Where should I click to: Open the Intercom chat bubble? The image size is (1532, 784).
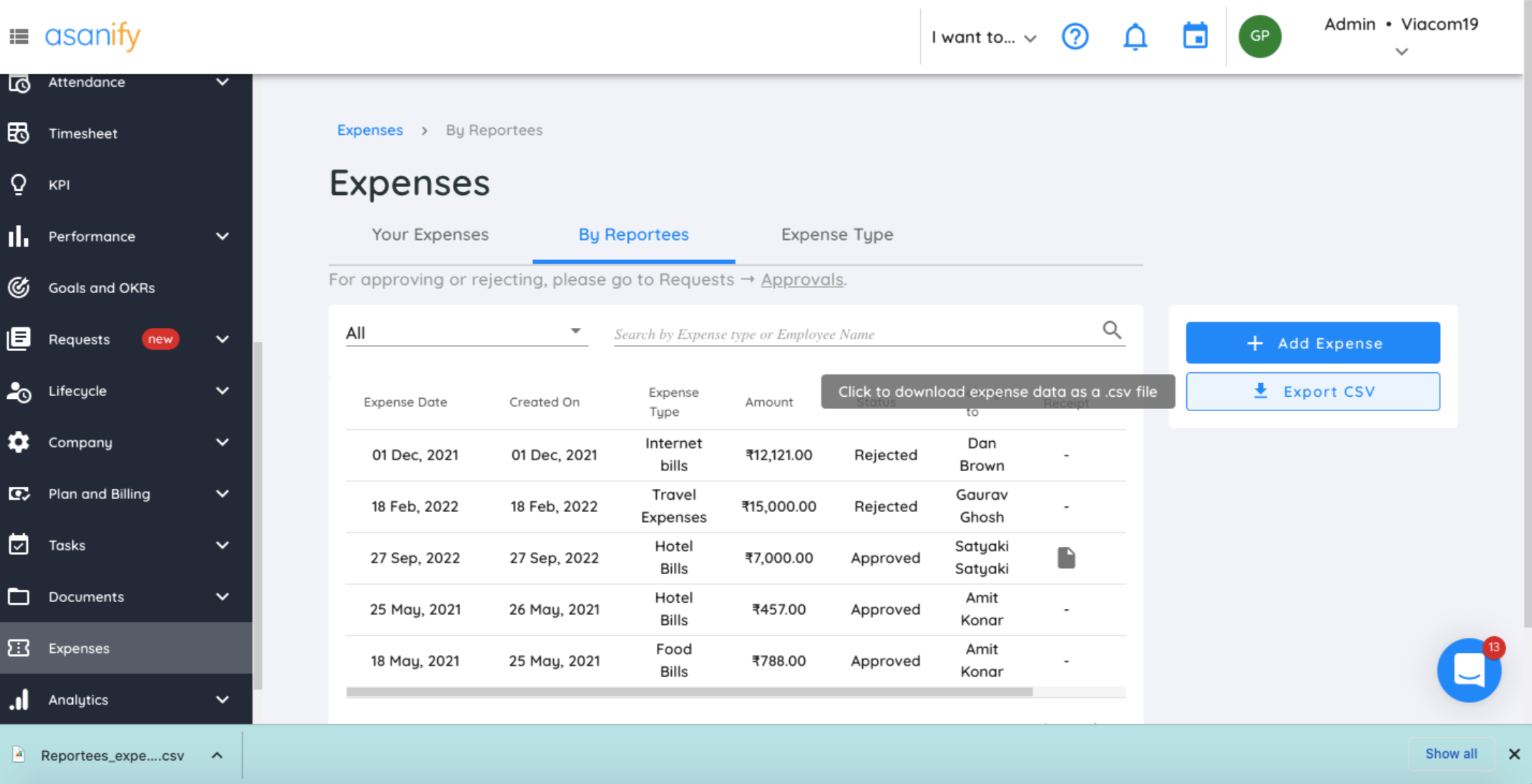(1469, 670)
